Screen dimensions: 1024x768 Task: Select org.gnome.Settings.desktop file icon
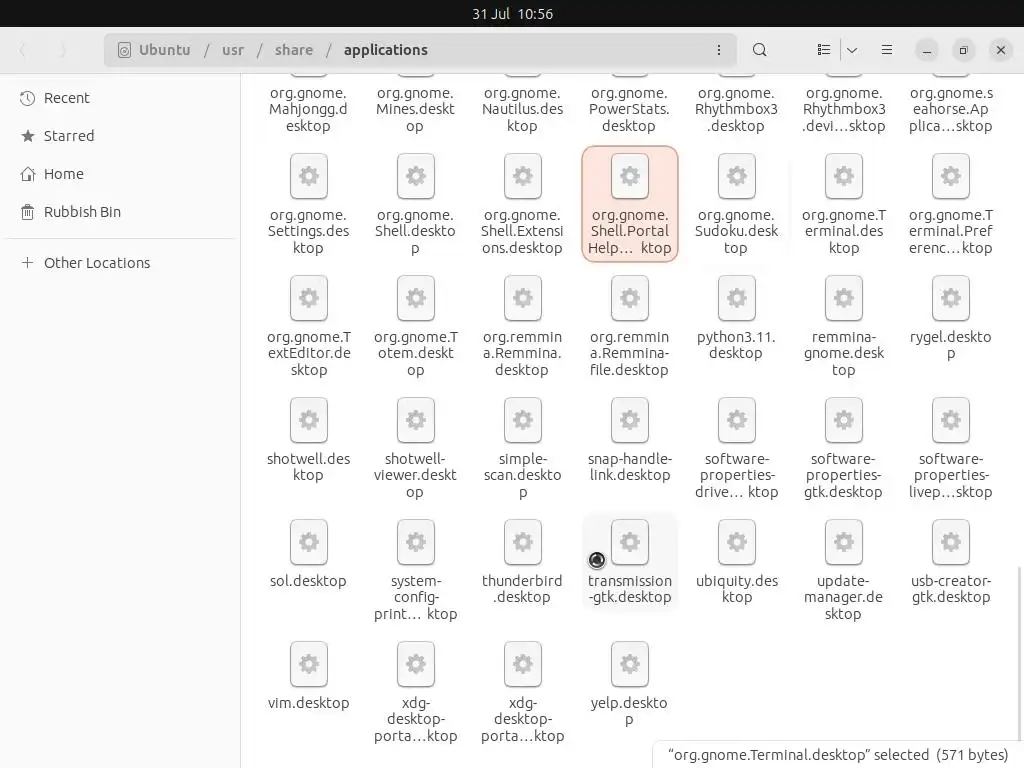pos(309,176)
